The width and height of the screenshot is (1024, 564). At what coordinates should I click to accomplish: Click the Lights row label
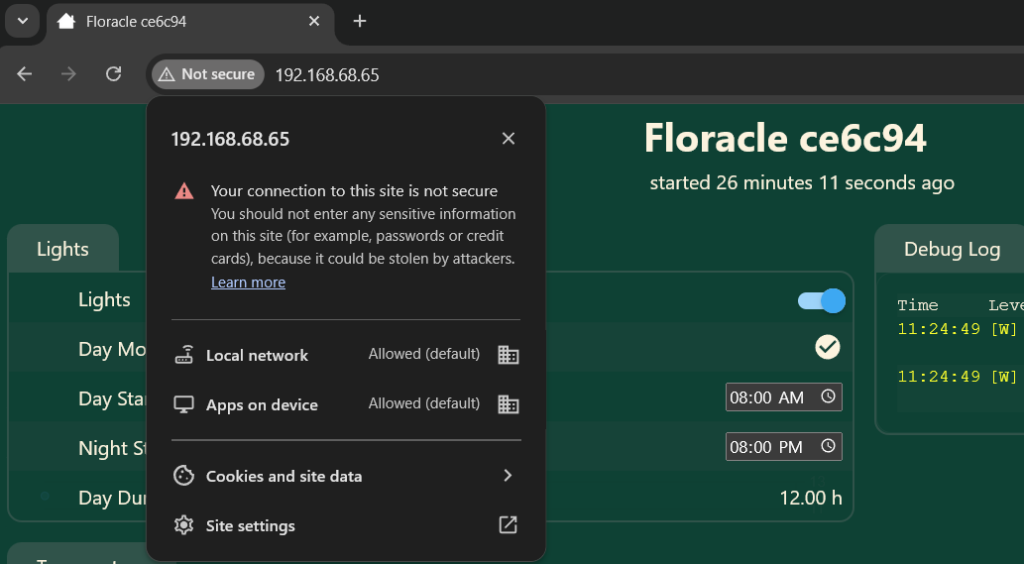104,300
